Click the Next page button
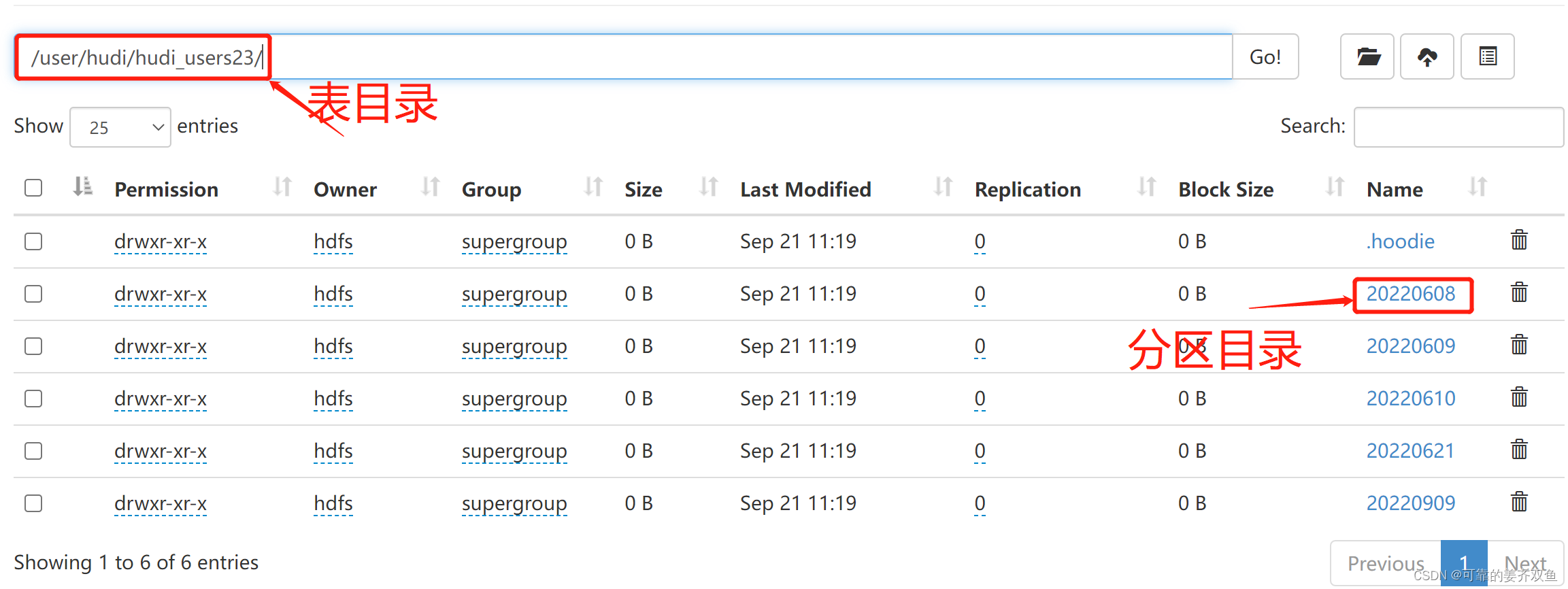Viewport: 1568px width, 589px height. [x=1525, y=563]
